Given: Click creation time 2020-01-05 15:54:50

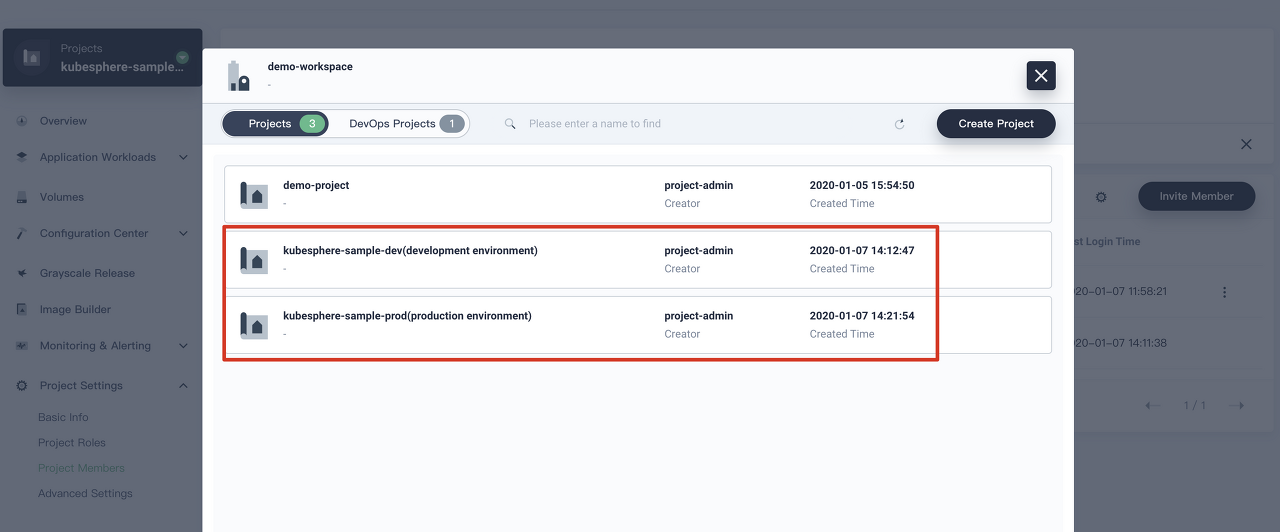Looking at the screenshot, I should click(862, 186).
